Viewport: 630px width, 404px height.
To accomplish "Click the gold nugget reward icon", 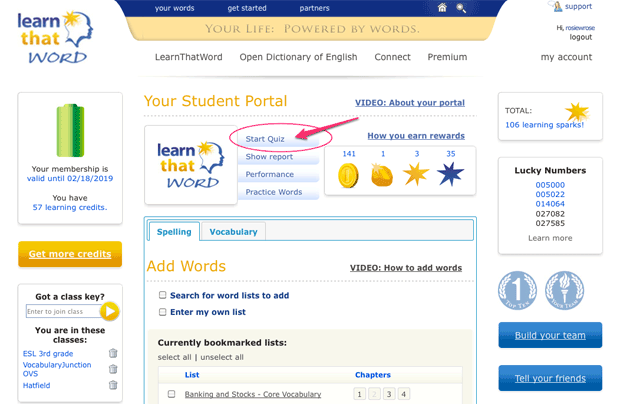I will tap(382, 175).
